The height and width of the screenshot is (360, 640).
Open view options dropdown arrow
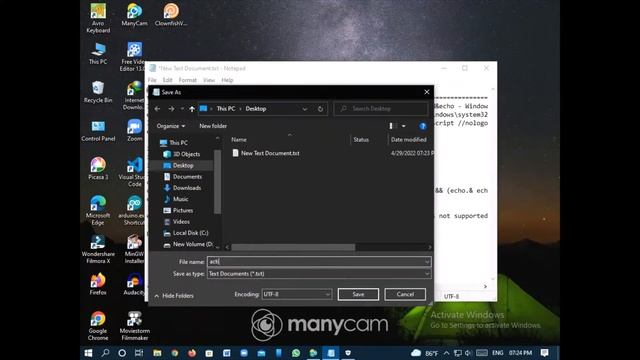point(404,126)
